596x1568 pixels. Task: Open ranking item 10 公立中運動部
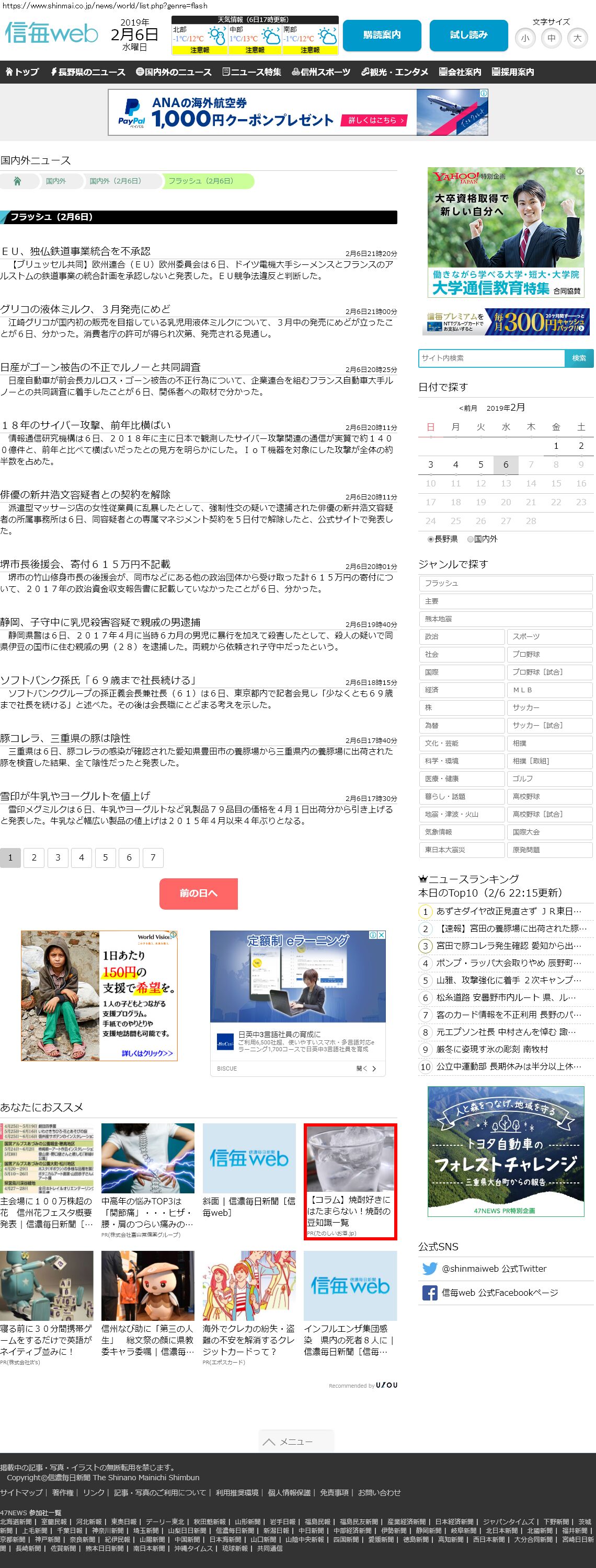coord(509,1066)
